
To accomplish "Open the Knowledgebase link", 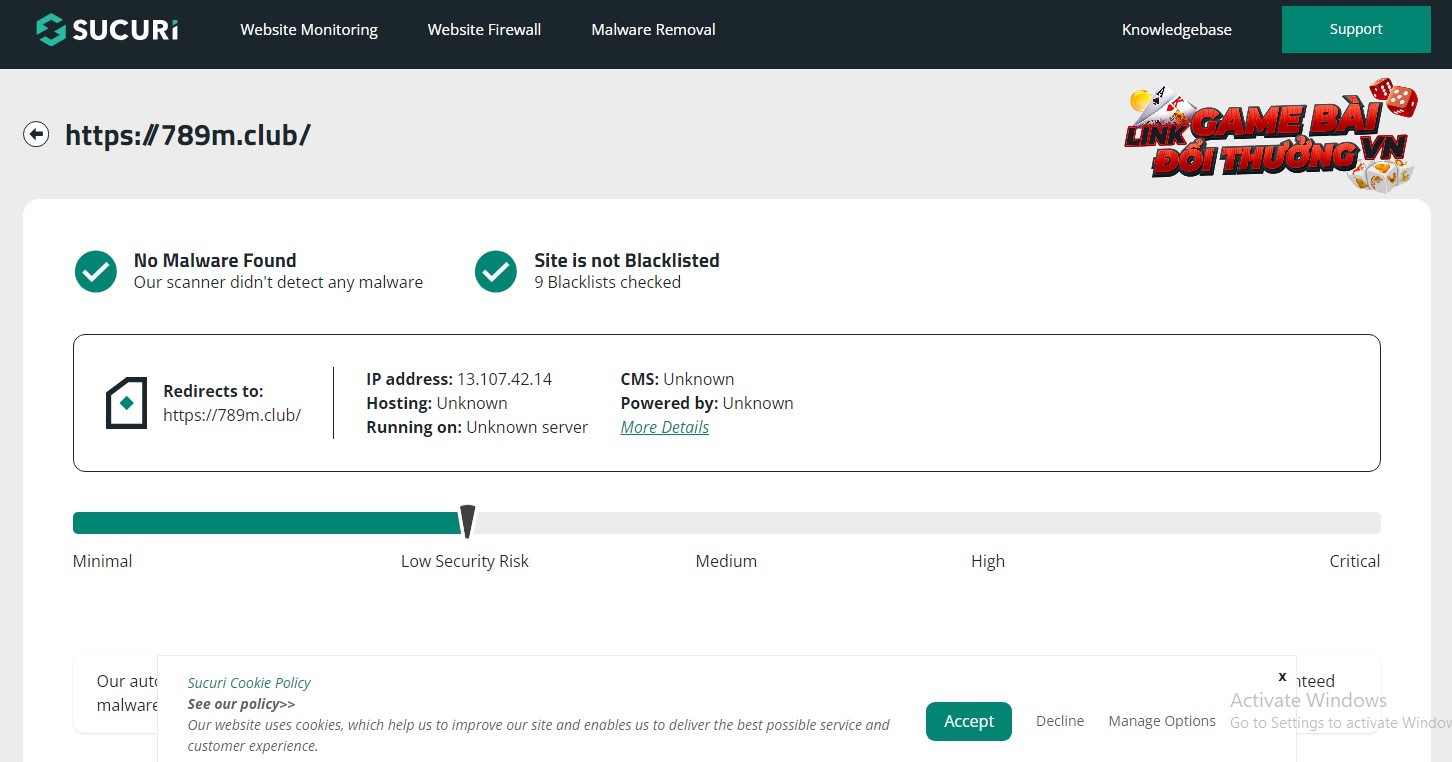I will (x=1177, y=30).
